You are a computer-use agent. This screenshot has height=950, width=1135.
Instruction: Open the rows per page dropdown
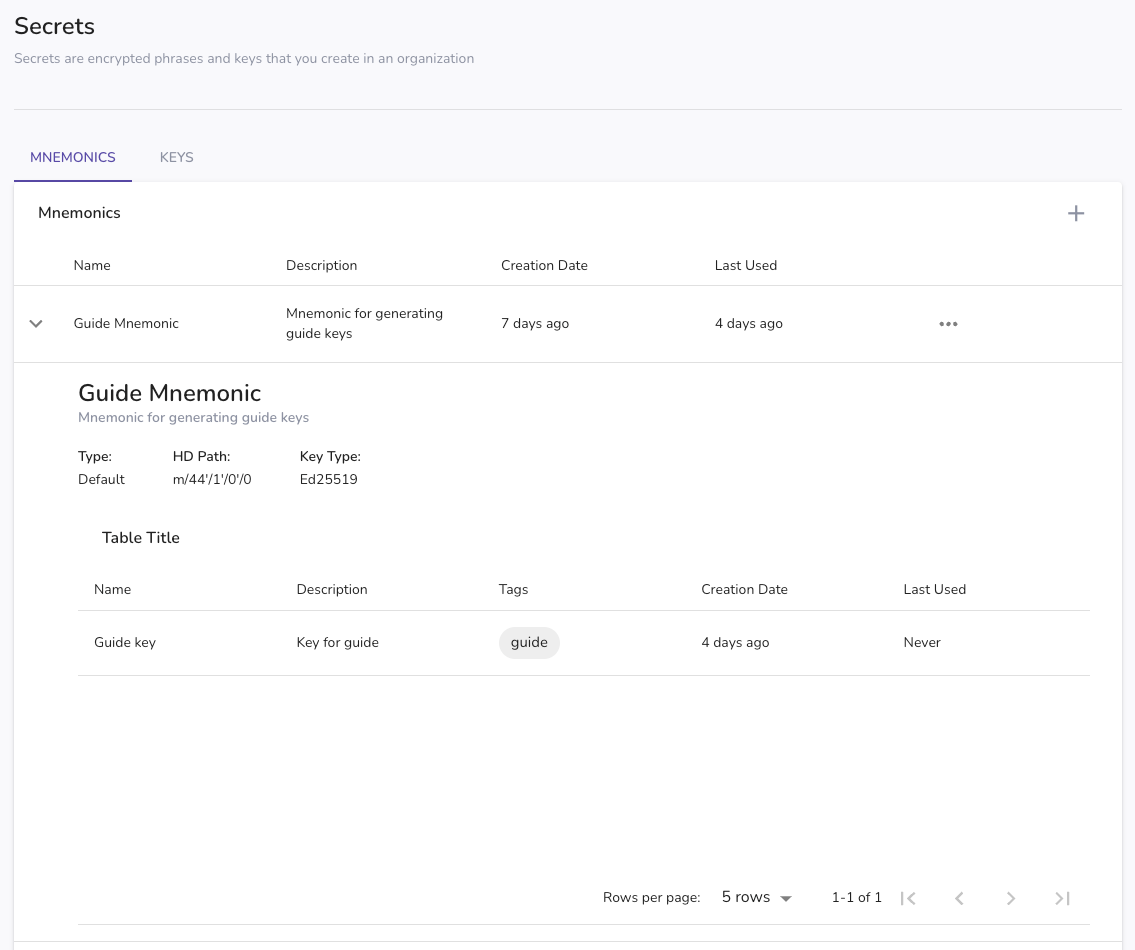coord(756,897)
